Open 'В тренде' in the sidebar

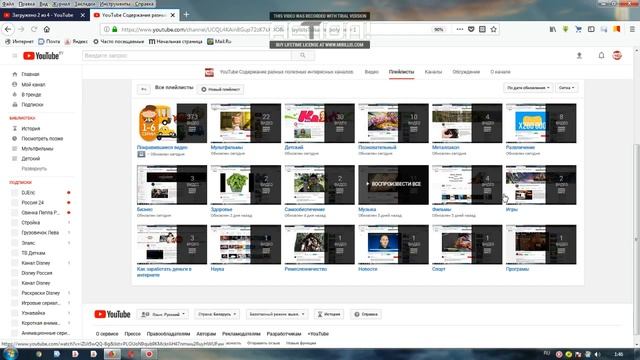click(31, 95)
